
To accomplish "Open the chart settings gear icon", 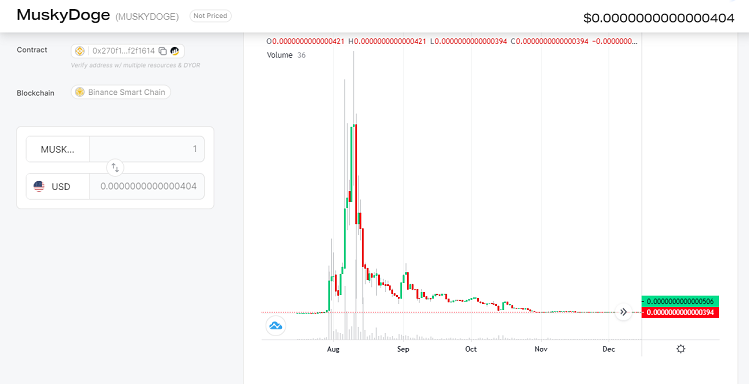I will (681, 349).
